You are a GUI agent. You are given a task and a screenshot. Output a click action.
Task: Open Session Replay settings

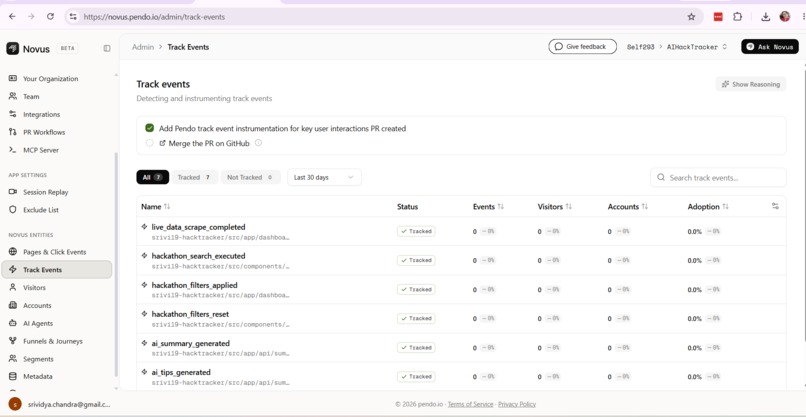tap(45, 192)
